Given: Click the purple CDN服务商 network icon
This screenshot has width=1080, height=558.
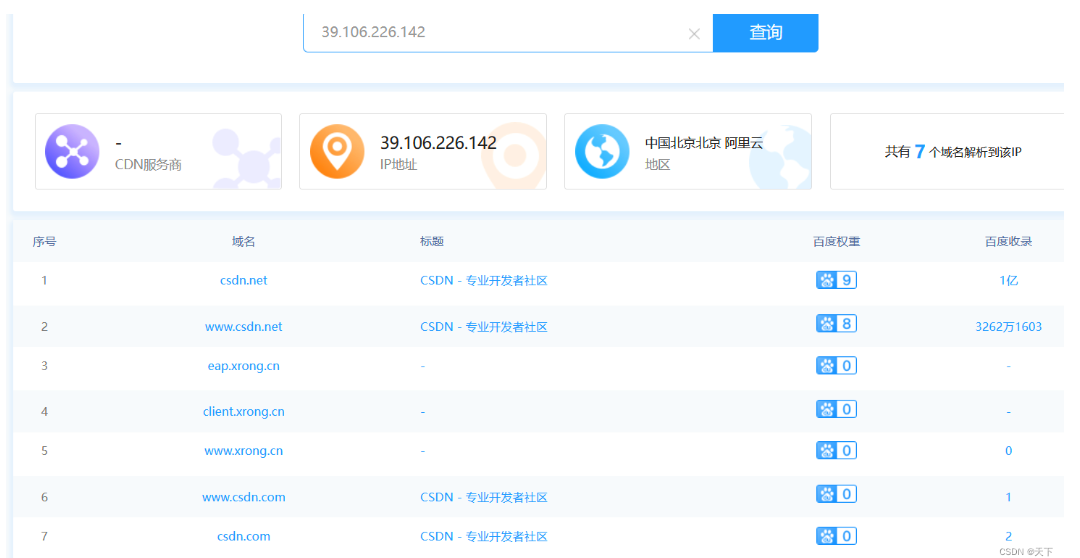Looking at the screenshot, I should [x=72, y=152].
